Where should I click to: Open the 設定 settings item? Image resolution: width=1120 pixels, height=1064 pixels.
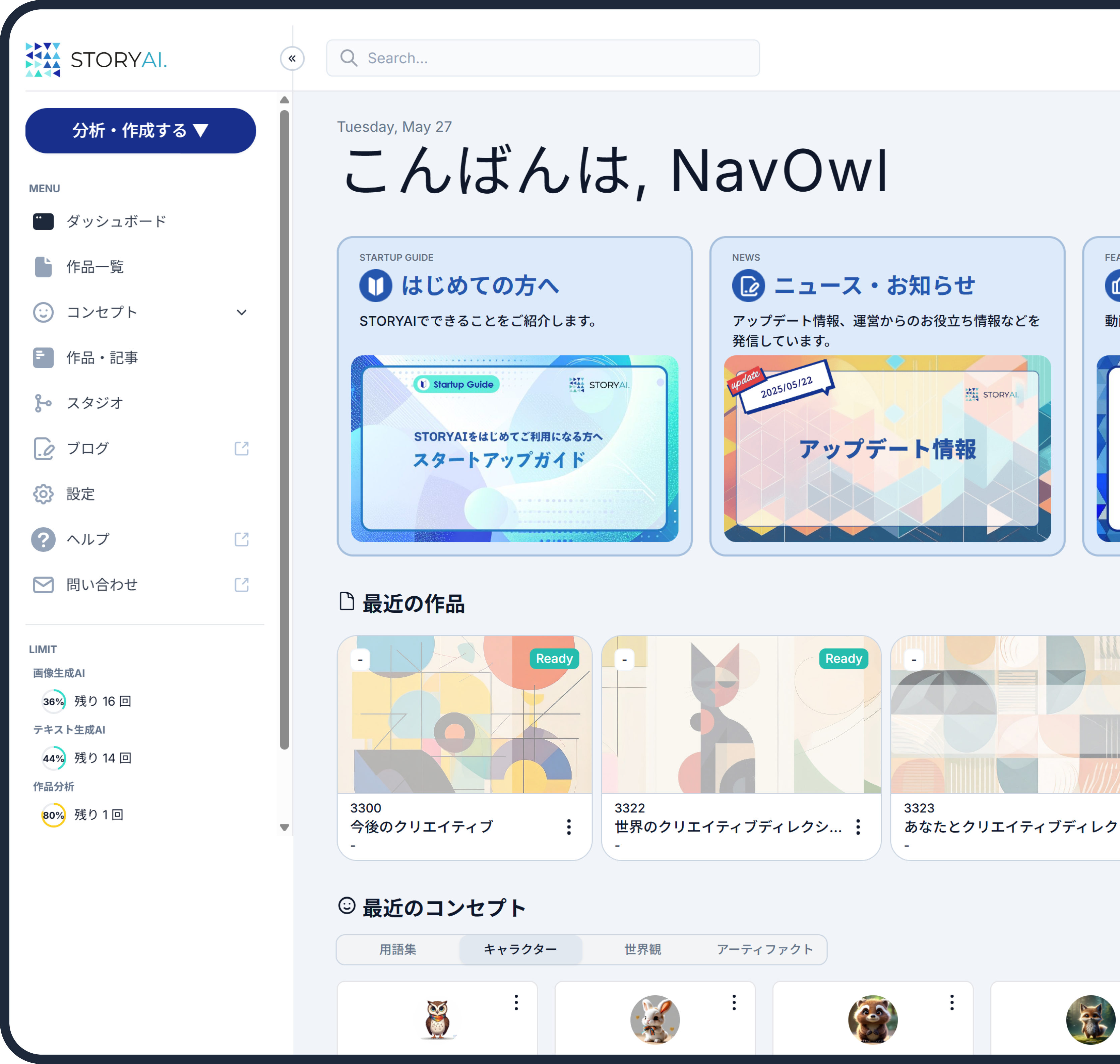[80, 494]
